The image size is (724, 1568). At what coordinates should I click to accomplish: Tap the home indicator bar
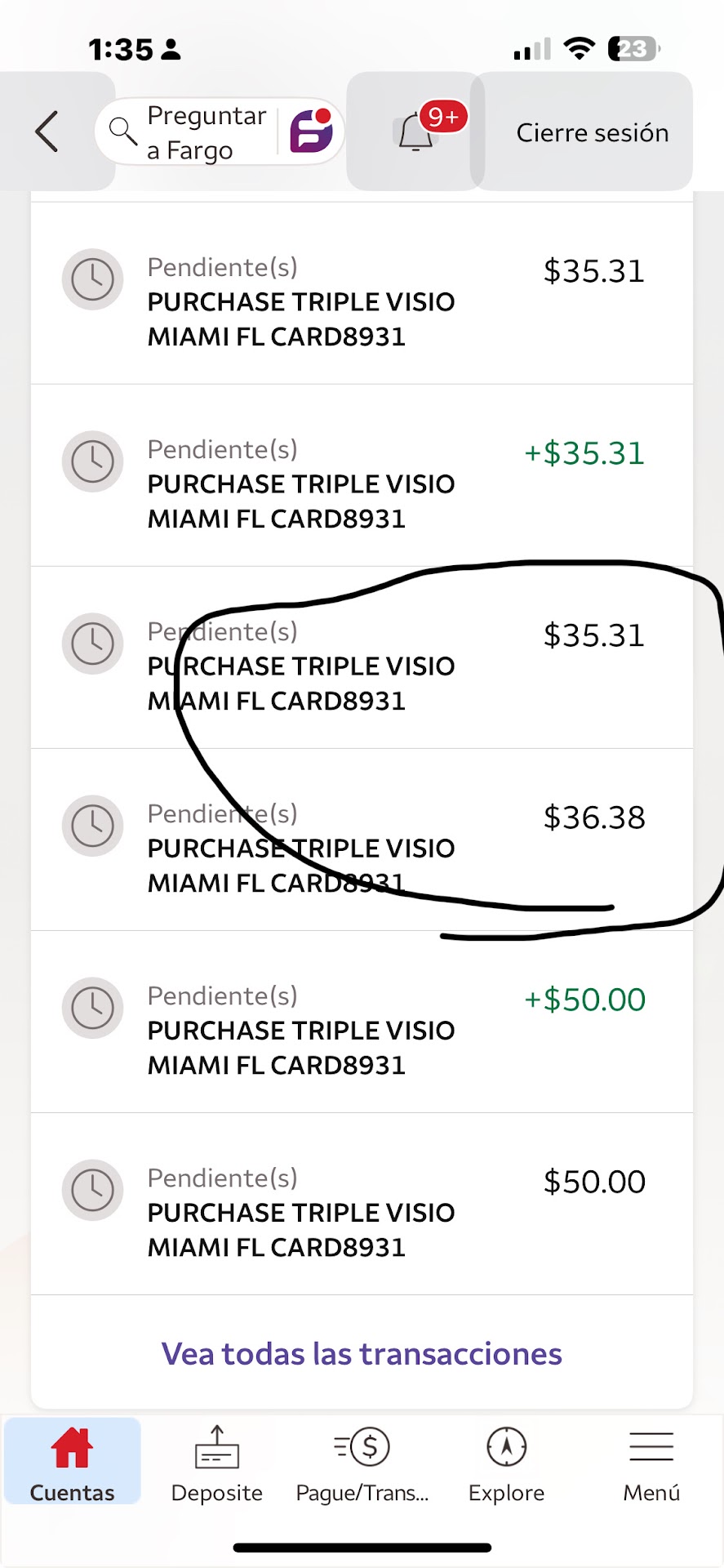(x=362, y=1548)
